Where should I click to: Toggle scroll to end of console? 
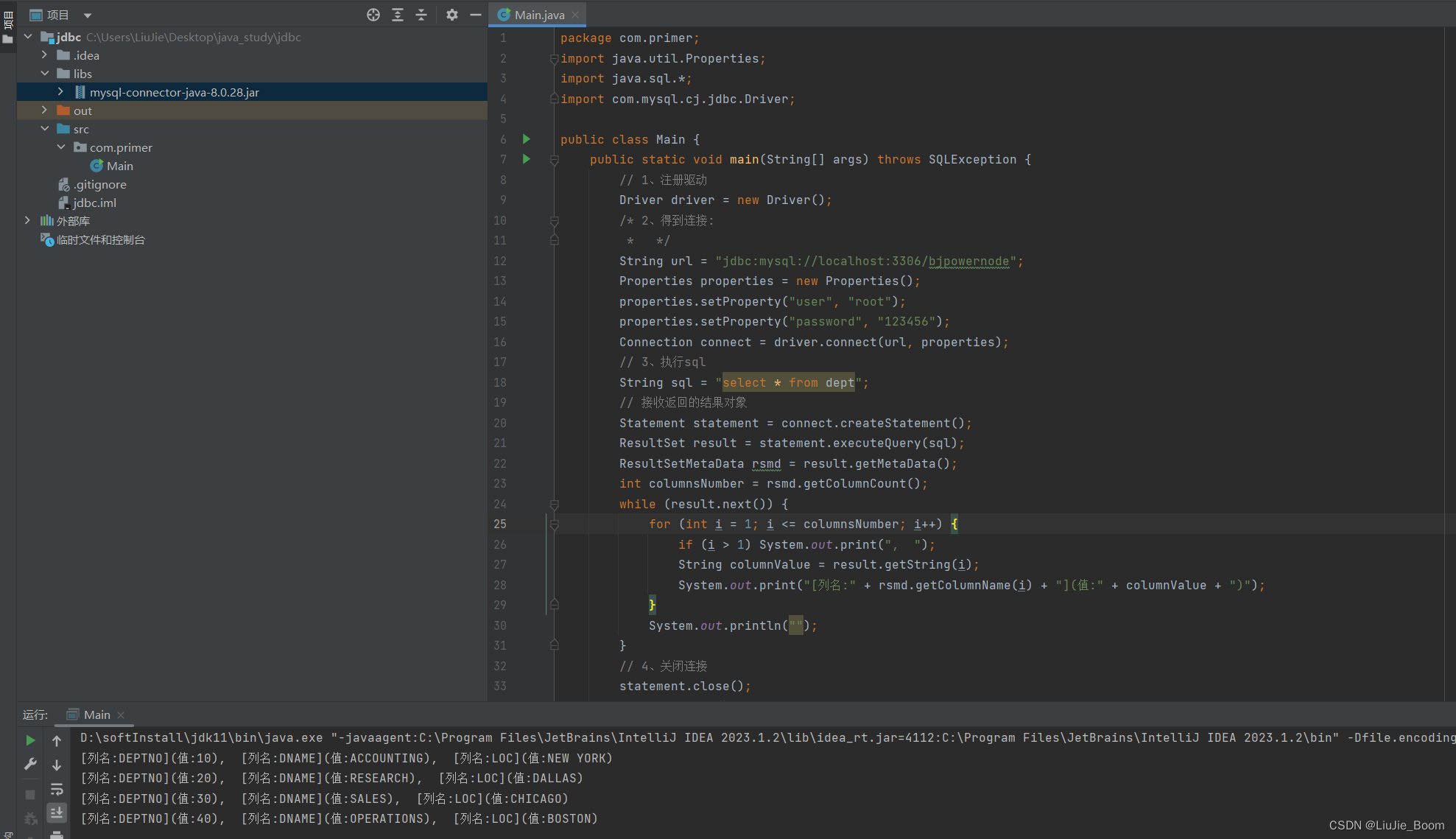point(57,812)
